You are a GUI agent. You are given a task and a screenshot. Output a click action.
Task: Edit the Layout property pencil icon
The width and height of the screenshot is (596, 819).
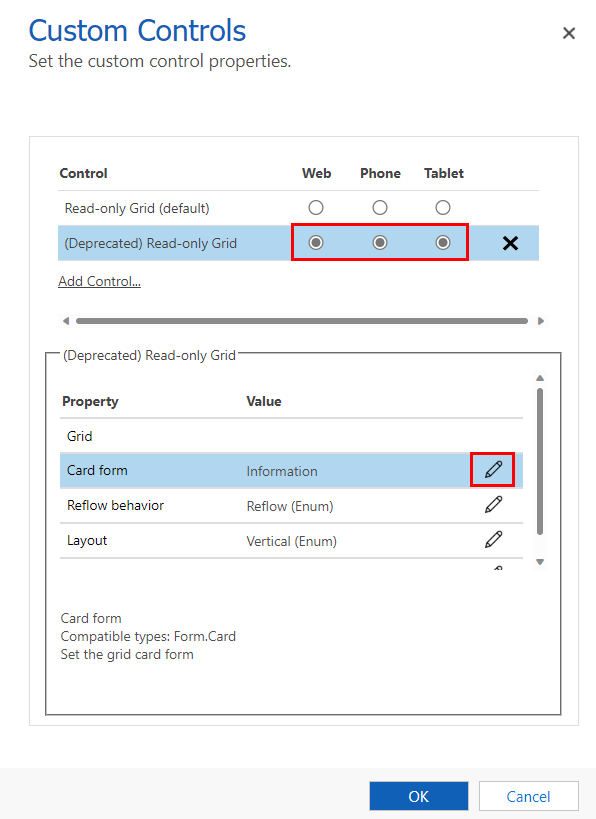pyautogui.click(x=493, y=540)
